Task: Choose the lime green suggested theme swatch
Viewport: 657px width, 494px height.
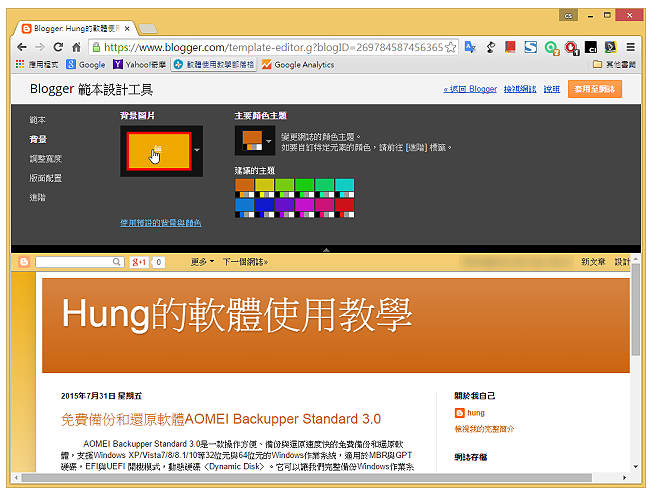Action: pos(285,188)
